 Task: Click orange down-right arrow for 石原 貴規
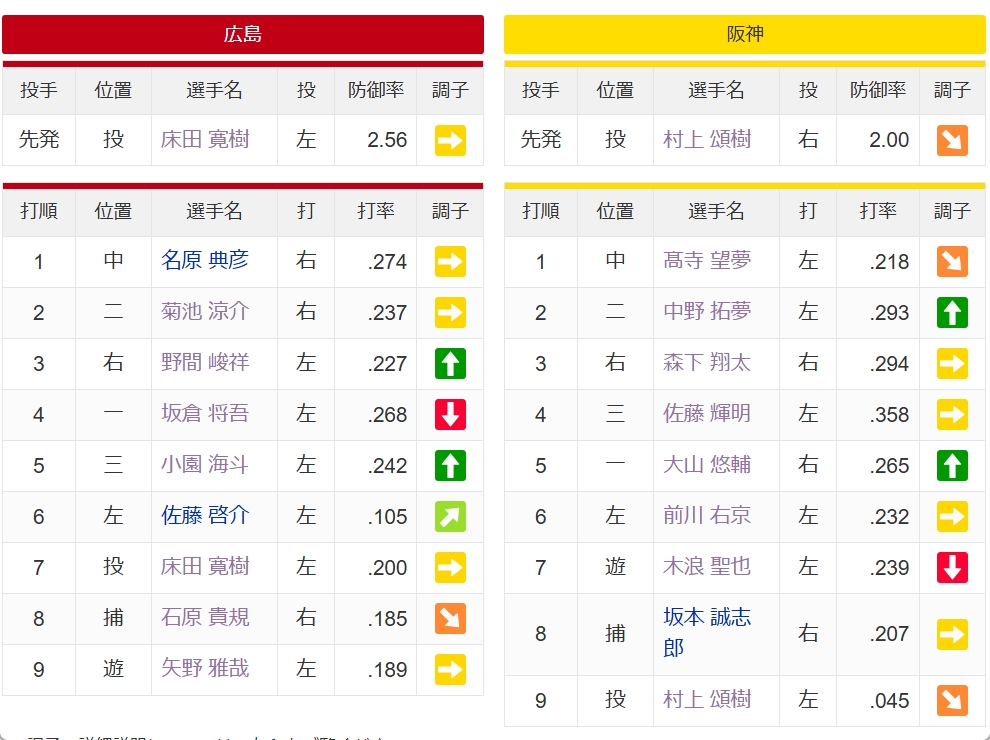[x=450, y=619]
